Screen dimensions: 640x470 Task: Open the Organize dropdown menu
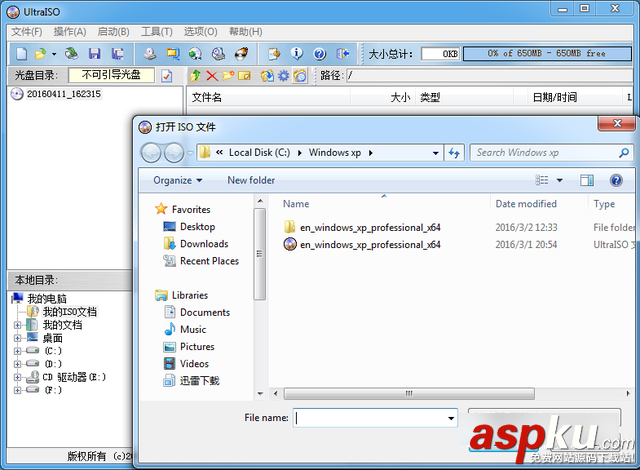pyautogui.click(x=178, y=180)
